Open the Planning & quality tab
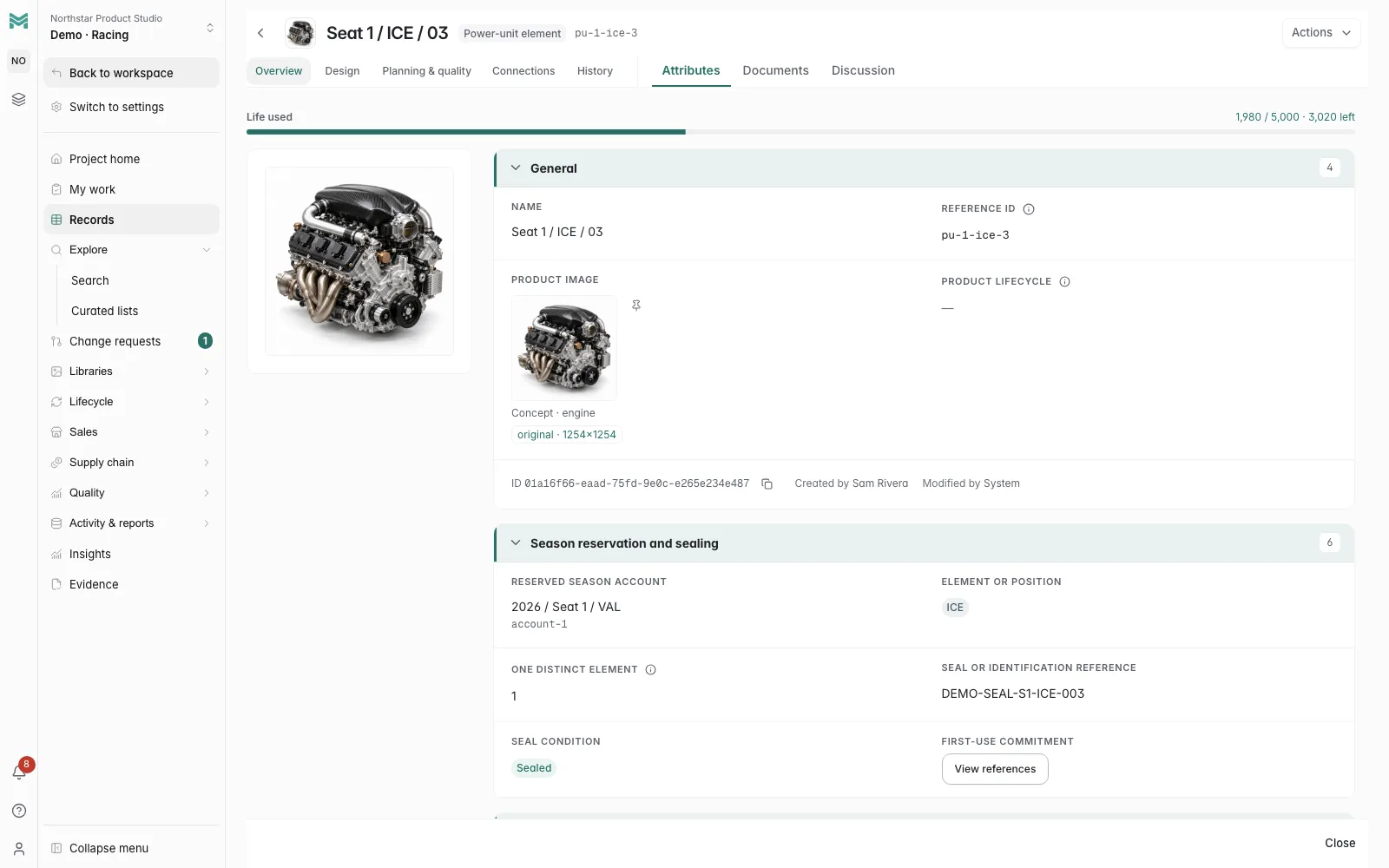 (x=426, y=71)
